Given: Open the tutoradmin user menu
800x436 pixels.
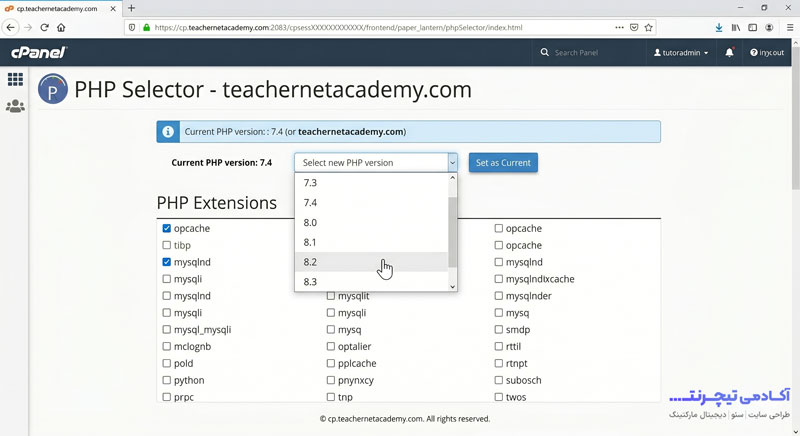Looking at the screenshot, I should (x=681, y=53).
